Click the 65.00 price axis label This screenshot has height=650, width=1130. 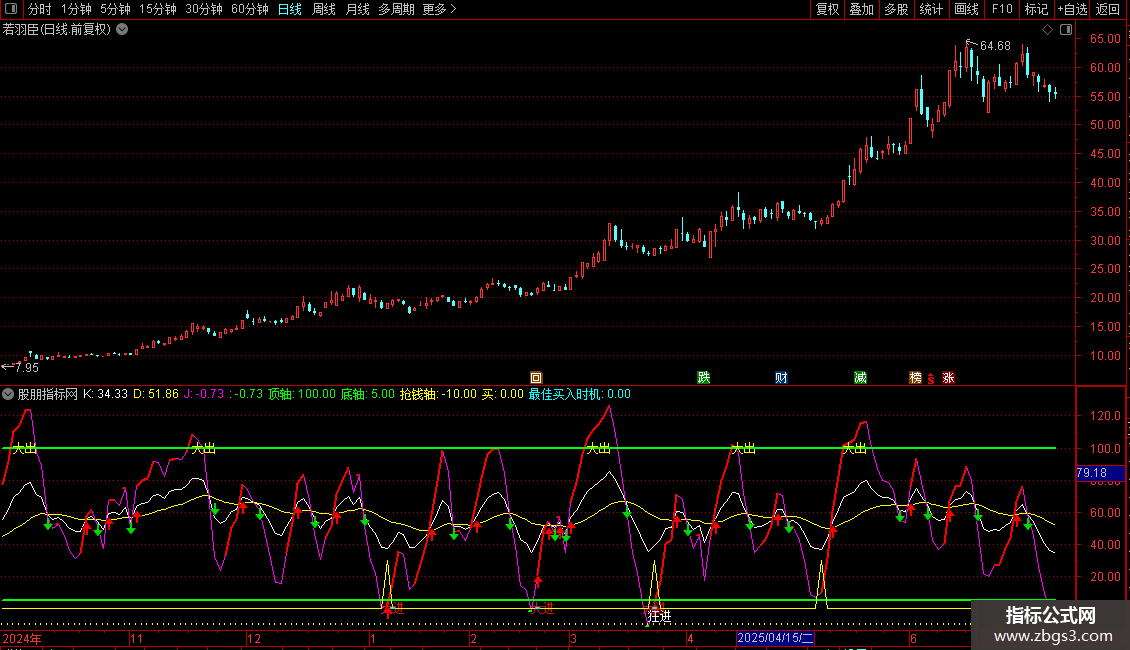1105,39
